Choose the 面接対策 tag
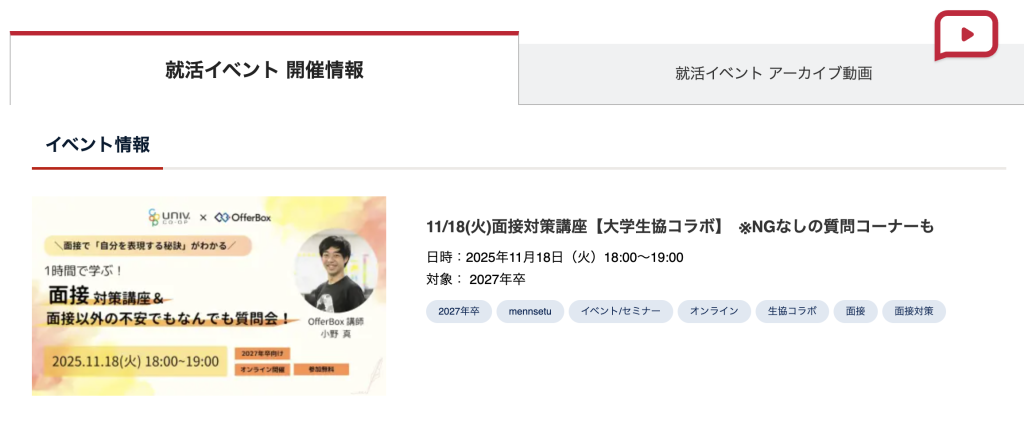The width and height of the screenshot is (1024, 421). click(x=914, y=311)
